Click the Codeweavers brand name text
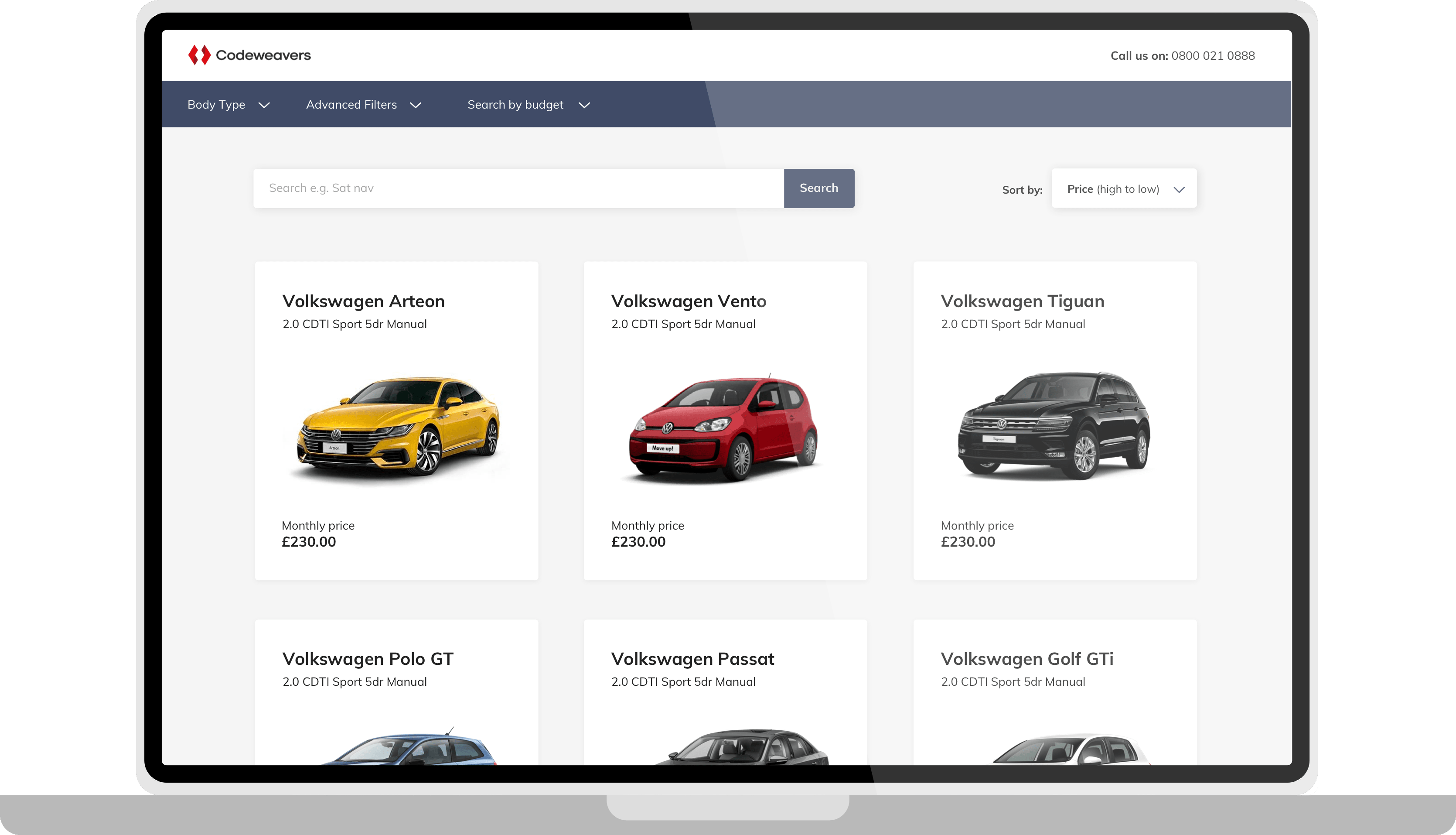The height and width of the screenshot is (835, 1456). pyautogui.click(x=263, y=55)
